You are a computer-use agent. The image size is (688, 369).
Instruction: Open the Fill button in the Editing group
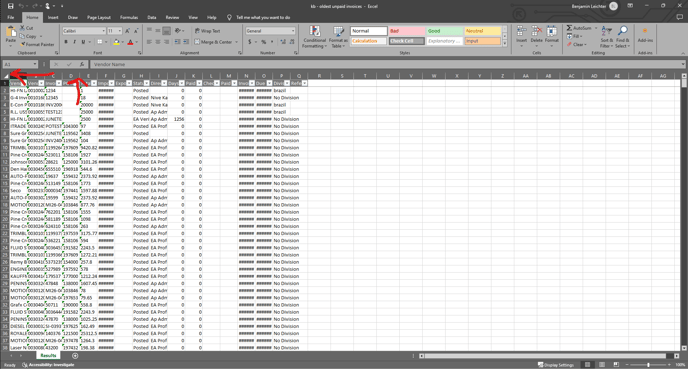574,36
